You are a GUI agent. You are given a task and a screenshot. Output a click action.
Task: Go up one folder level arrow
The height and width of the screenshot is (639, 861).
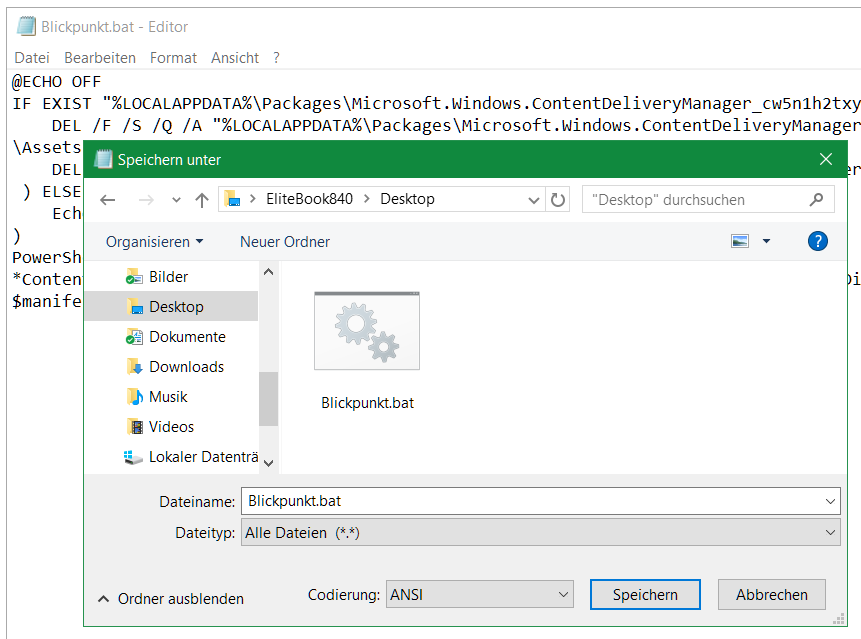[202, 200]
